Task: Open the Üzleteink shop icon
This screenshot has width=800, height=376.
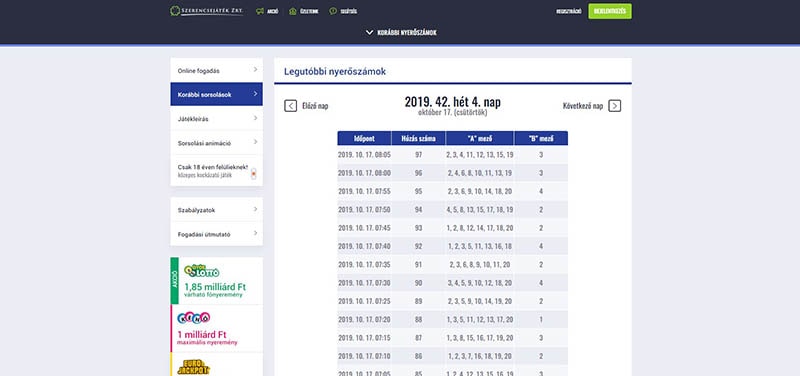Action: 292,11
